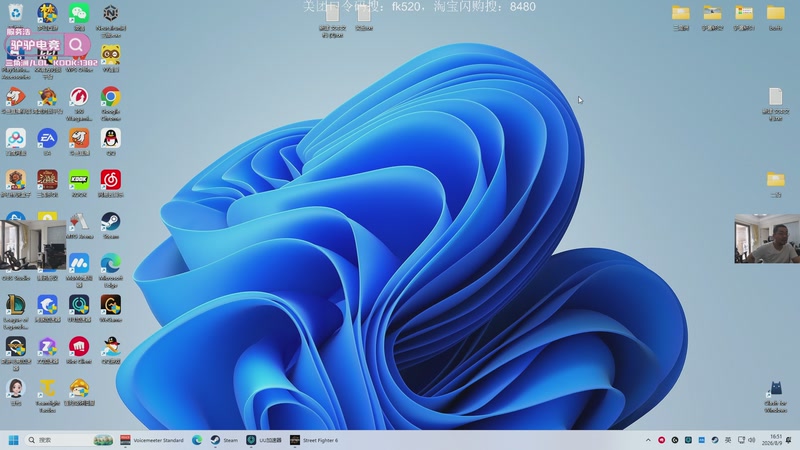The image size is (800, 450).
Task: Open the fourth folder in top-right row
Action: pos(776,13)
